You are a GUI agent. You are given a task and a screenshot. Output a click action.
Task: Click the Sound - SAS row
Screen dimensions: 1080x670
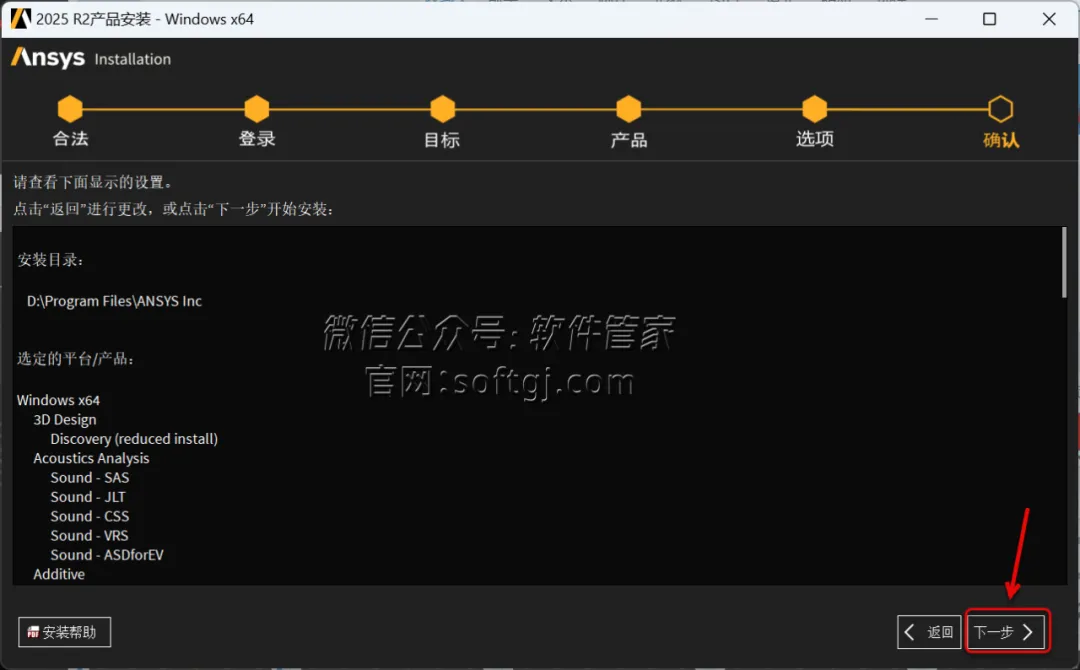pos(90,477)
